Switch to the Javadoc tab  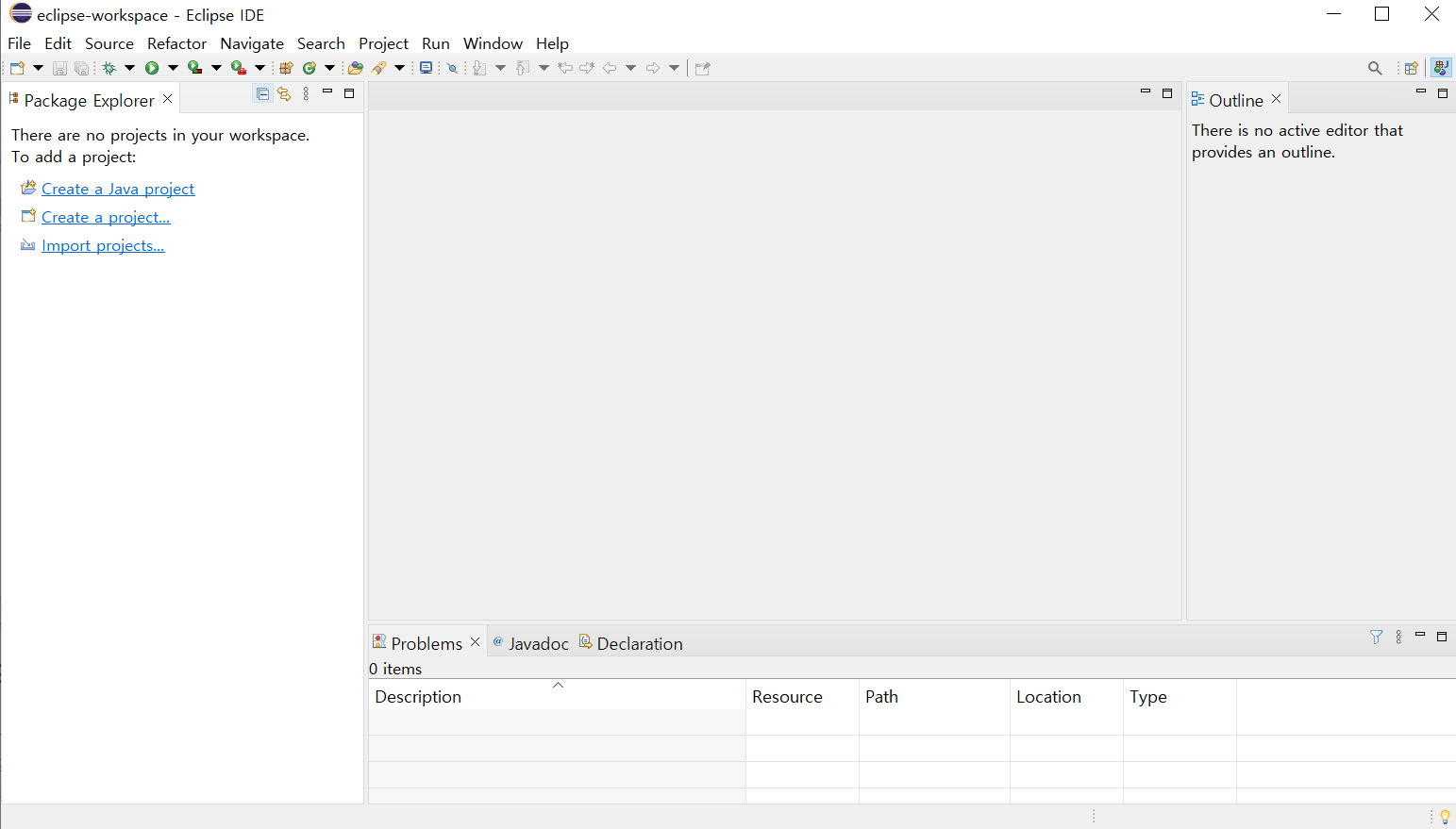[x=530, y=643]
